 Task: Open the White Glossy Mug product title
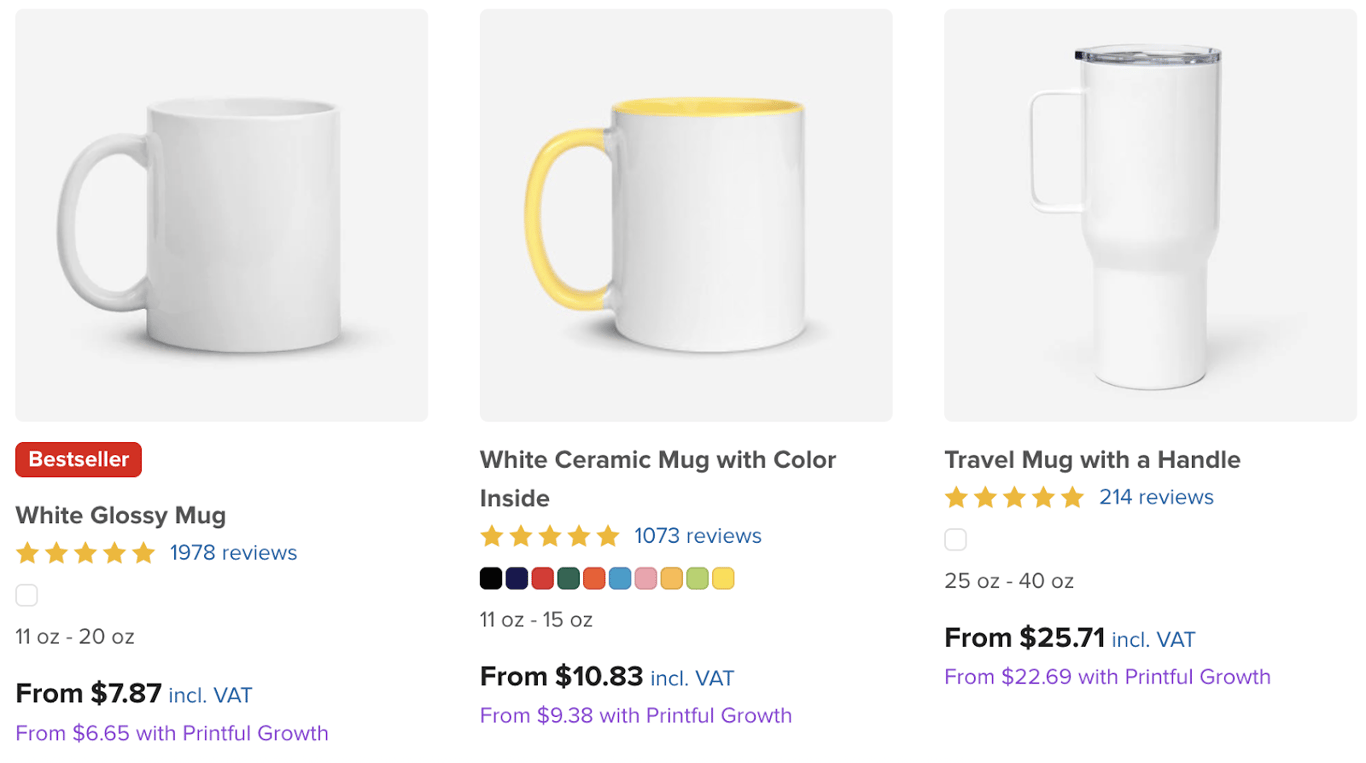coord(120,516)
